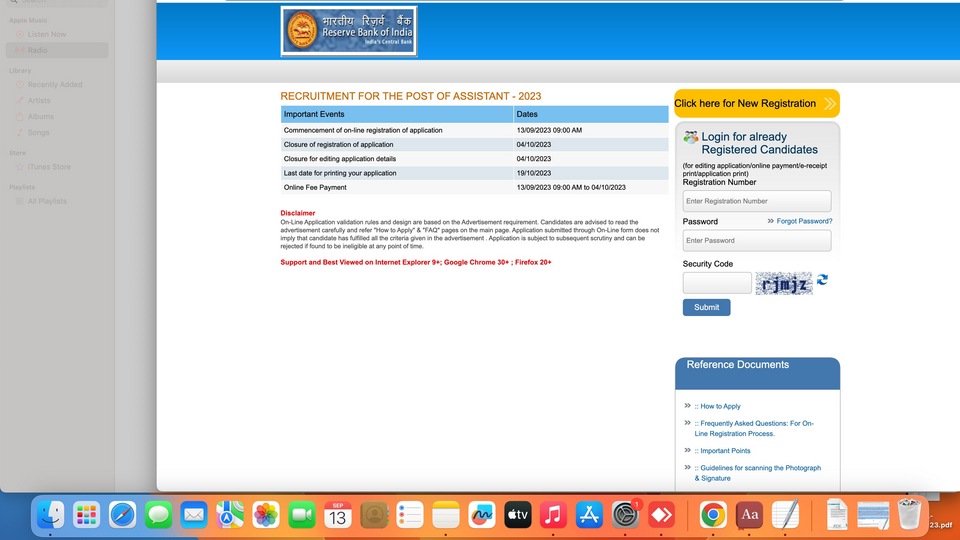960x540 pixels.
Task: Open Google Chrome from the Dock
Action: tap(713, 515)
